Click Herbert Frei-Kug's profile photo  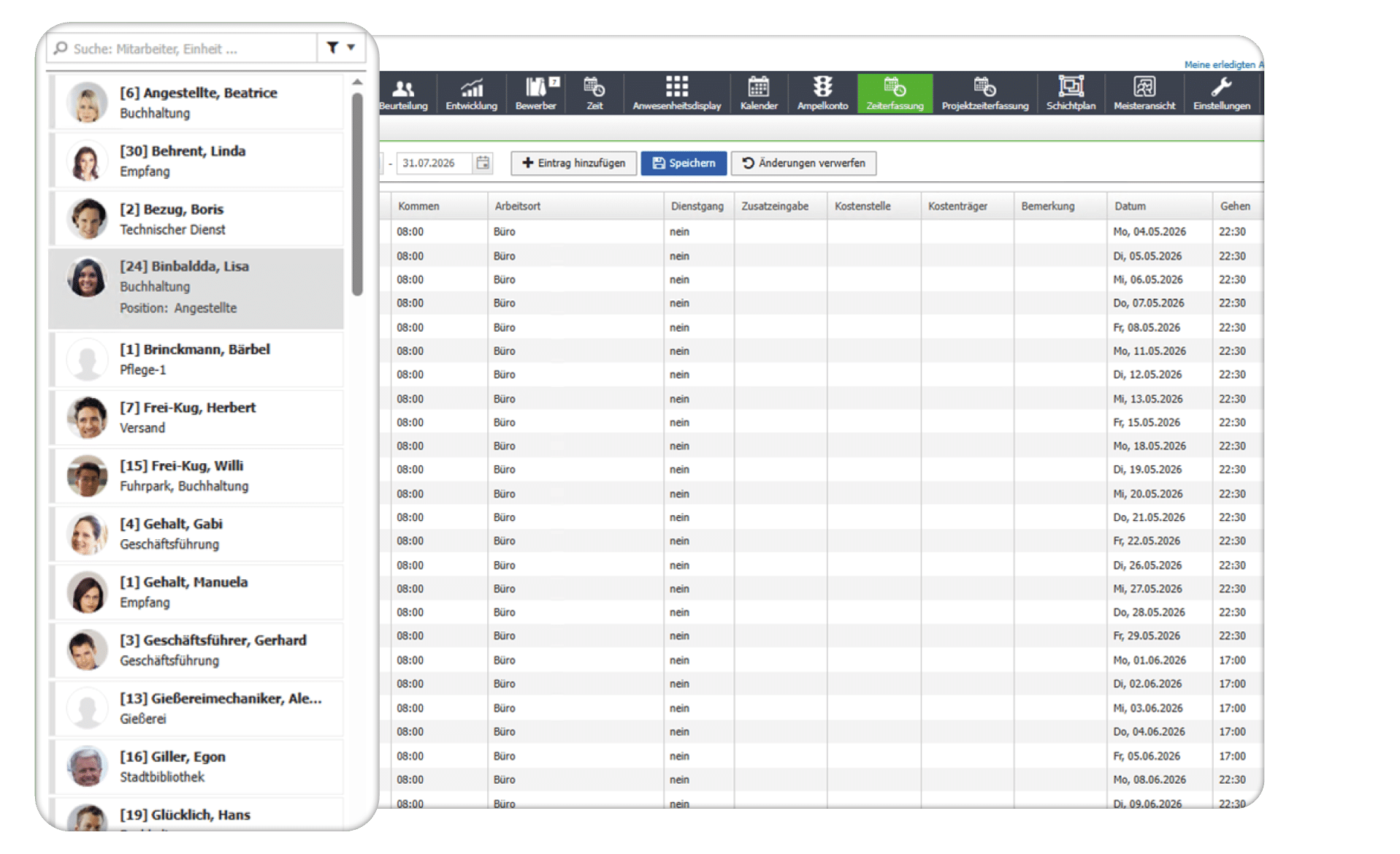point(88,418)
